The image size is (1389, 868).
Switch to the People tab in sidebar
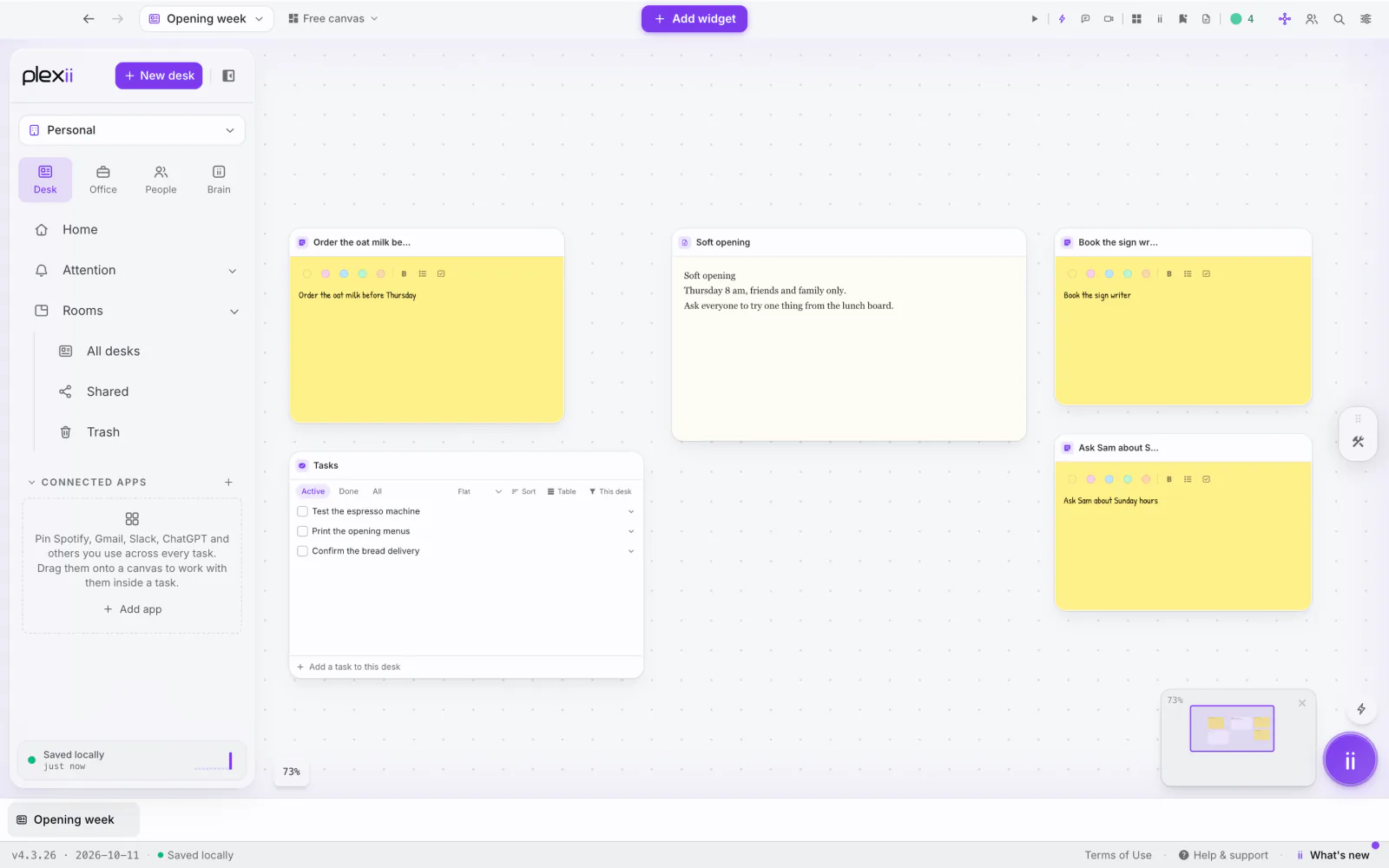161,180
